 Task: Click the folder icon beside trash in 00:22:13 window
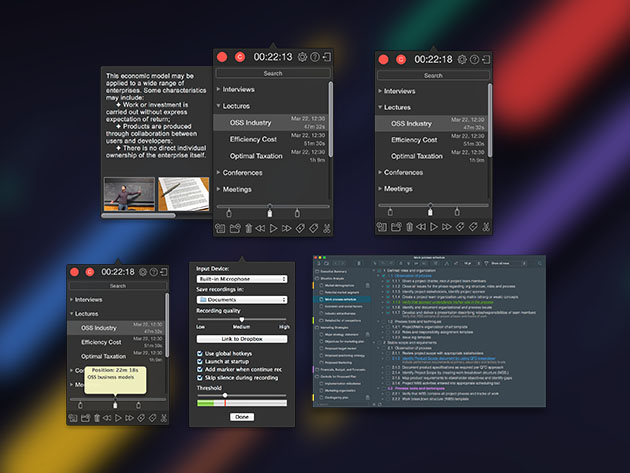tap(235, 229)
